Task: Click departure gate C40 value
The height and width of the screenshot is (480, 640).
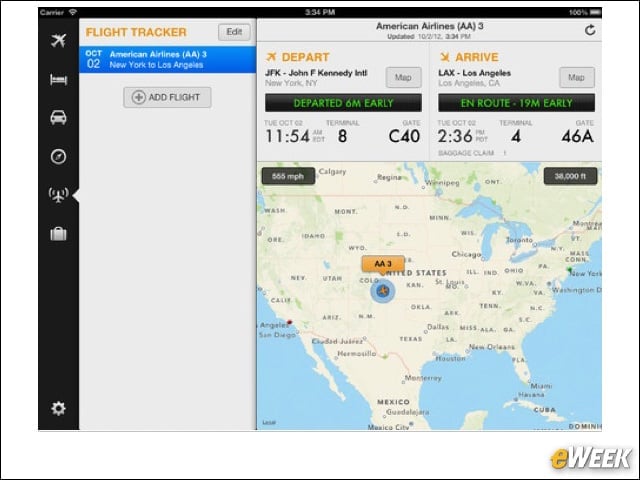Action: (404, 136)
